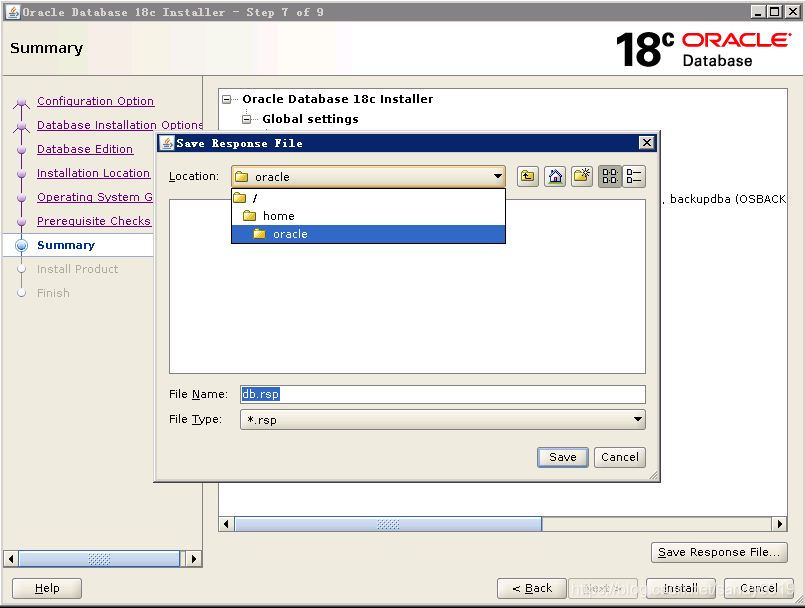The width and height of the screenshot is (805, 608).
Task: Click the installer window Java icon
Action: tap(12, 11)
